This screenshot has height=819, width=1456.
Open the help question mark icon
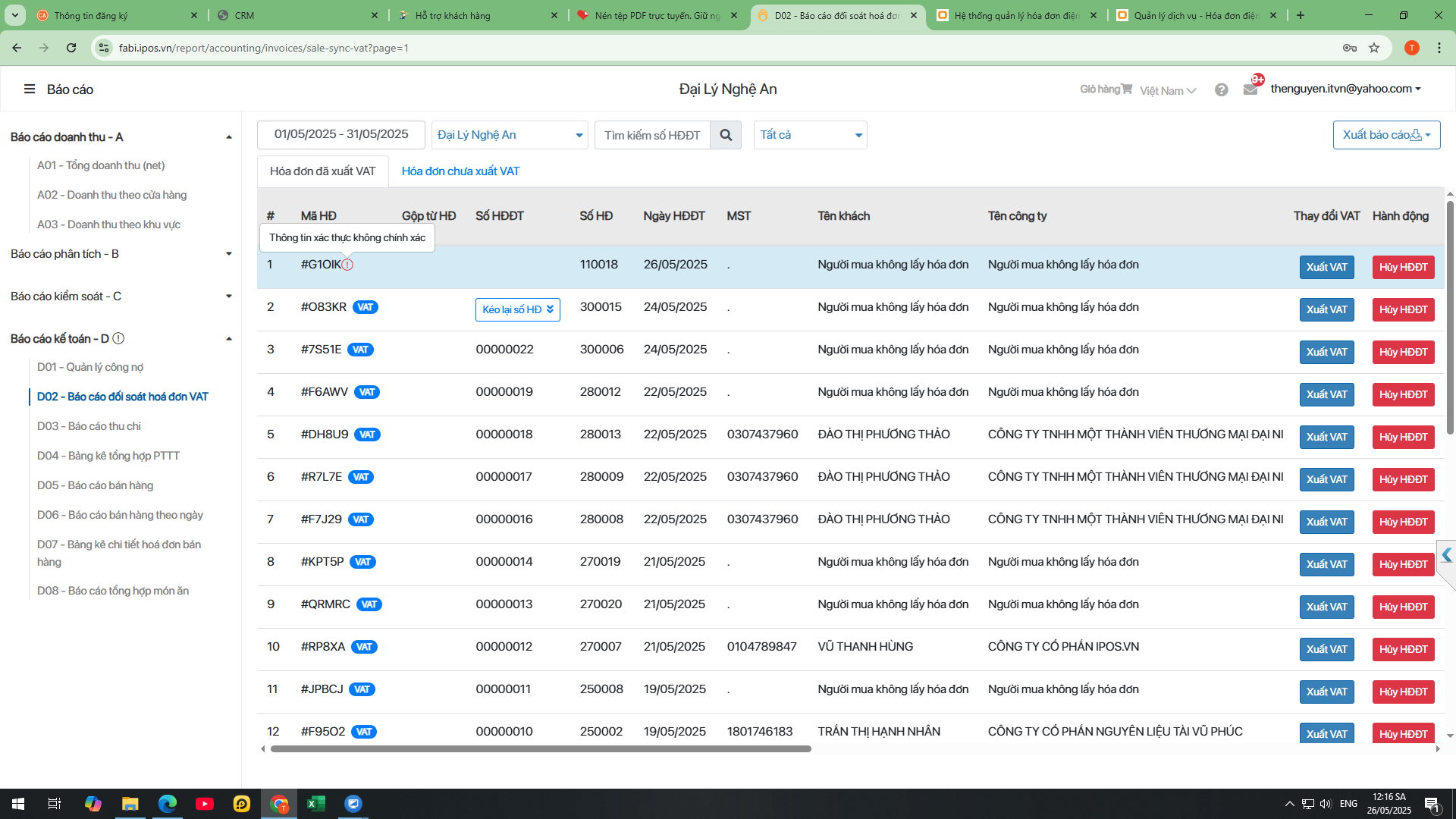(1221, 89)
